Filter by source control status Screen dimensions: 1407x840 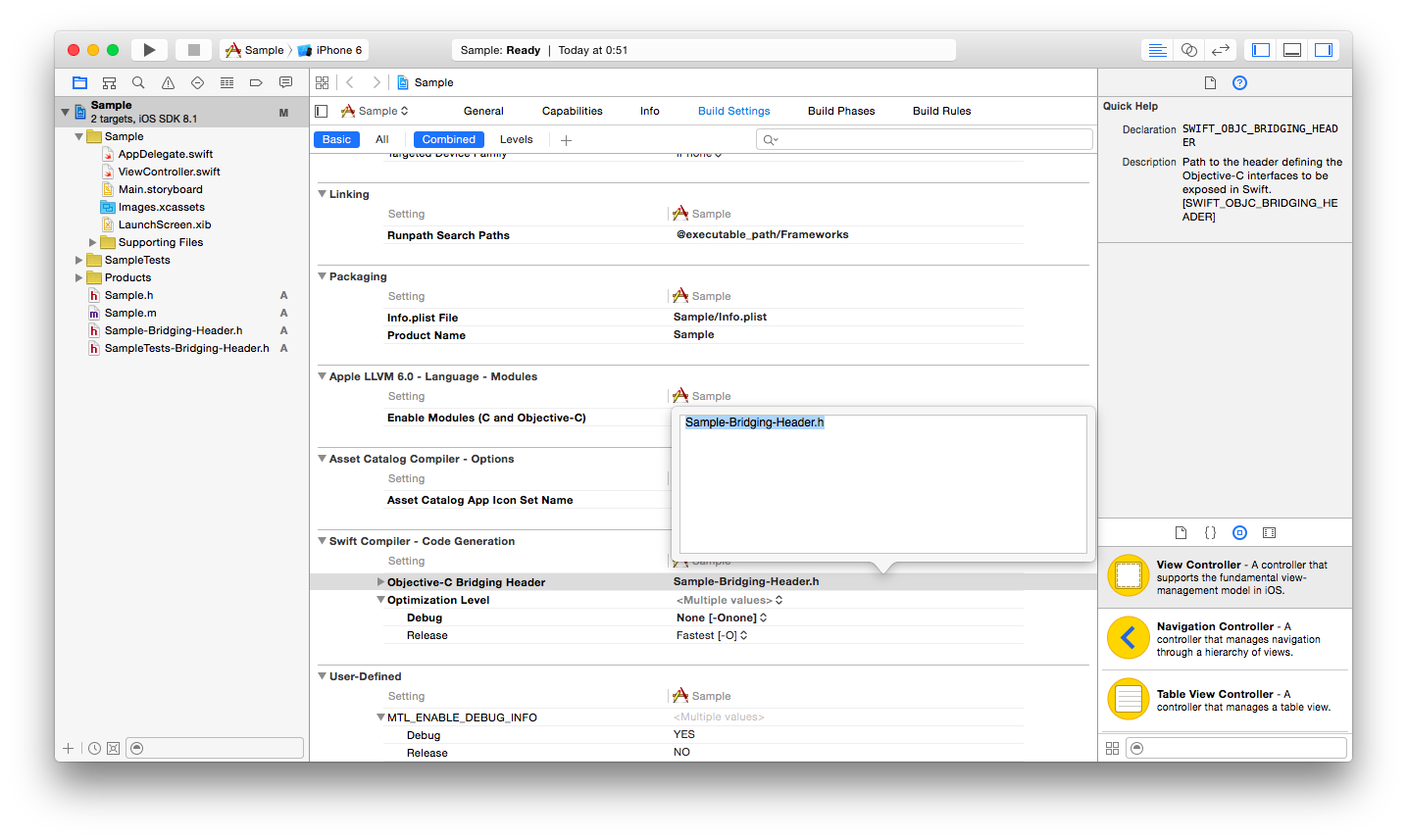click(113, 748)
